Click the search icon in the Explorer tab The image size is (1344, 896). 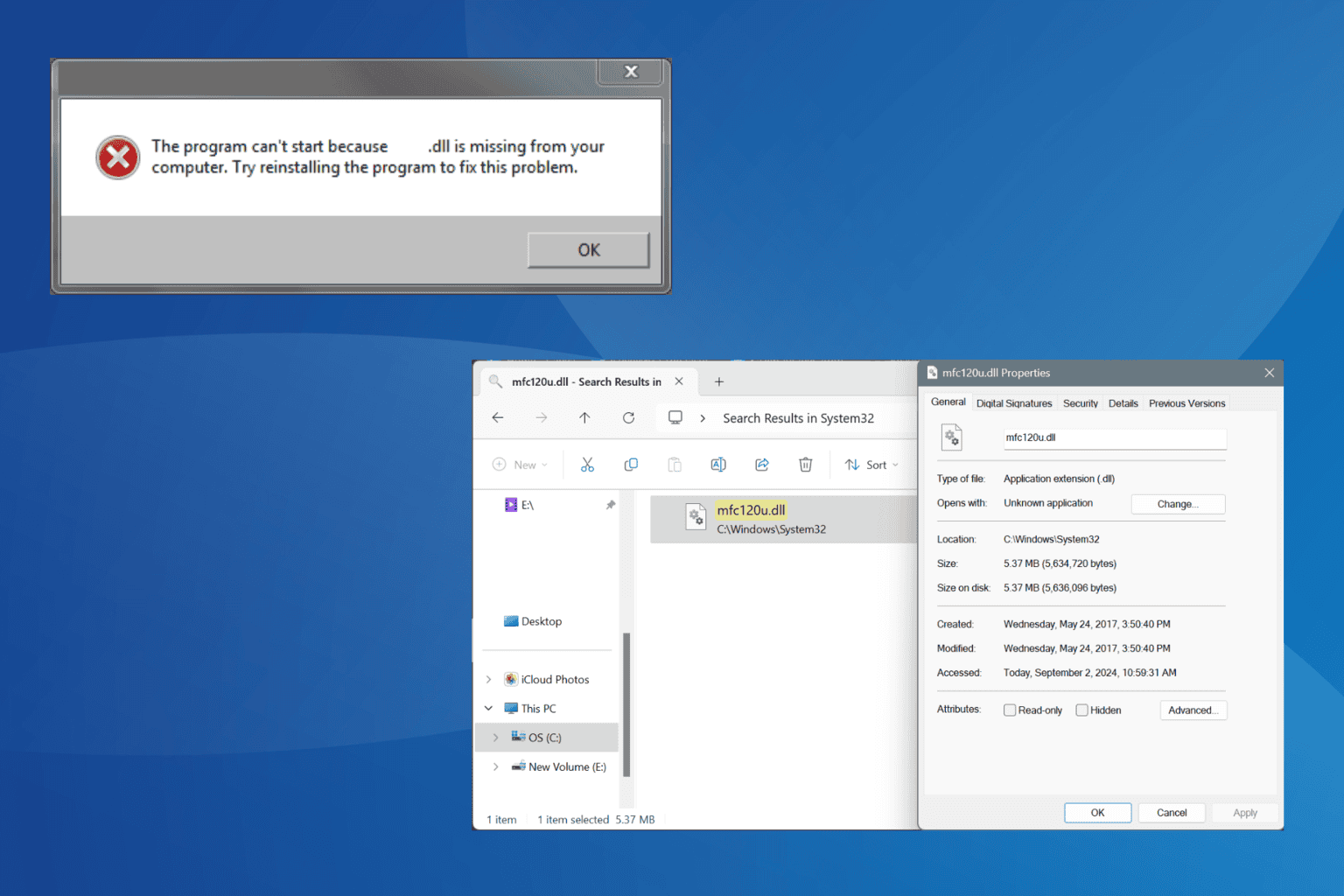495,381
